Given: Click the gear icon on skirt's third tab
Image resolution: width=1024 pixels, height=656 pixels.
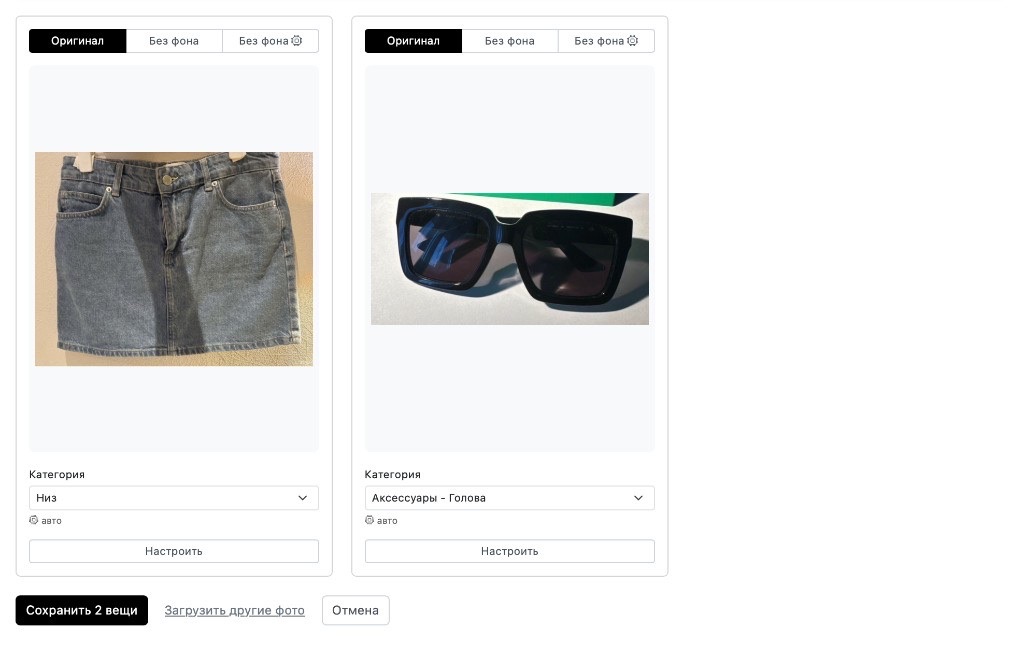Looking at the screenshot, I should (x=296, y=41).
